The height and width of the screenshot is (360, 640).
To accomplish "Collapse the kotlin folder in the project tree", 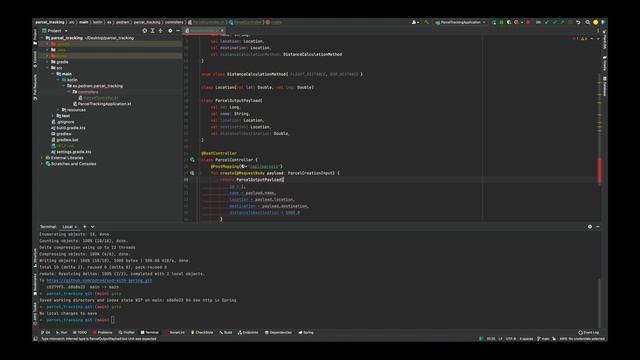I will click(58, 80).
